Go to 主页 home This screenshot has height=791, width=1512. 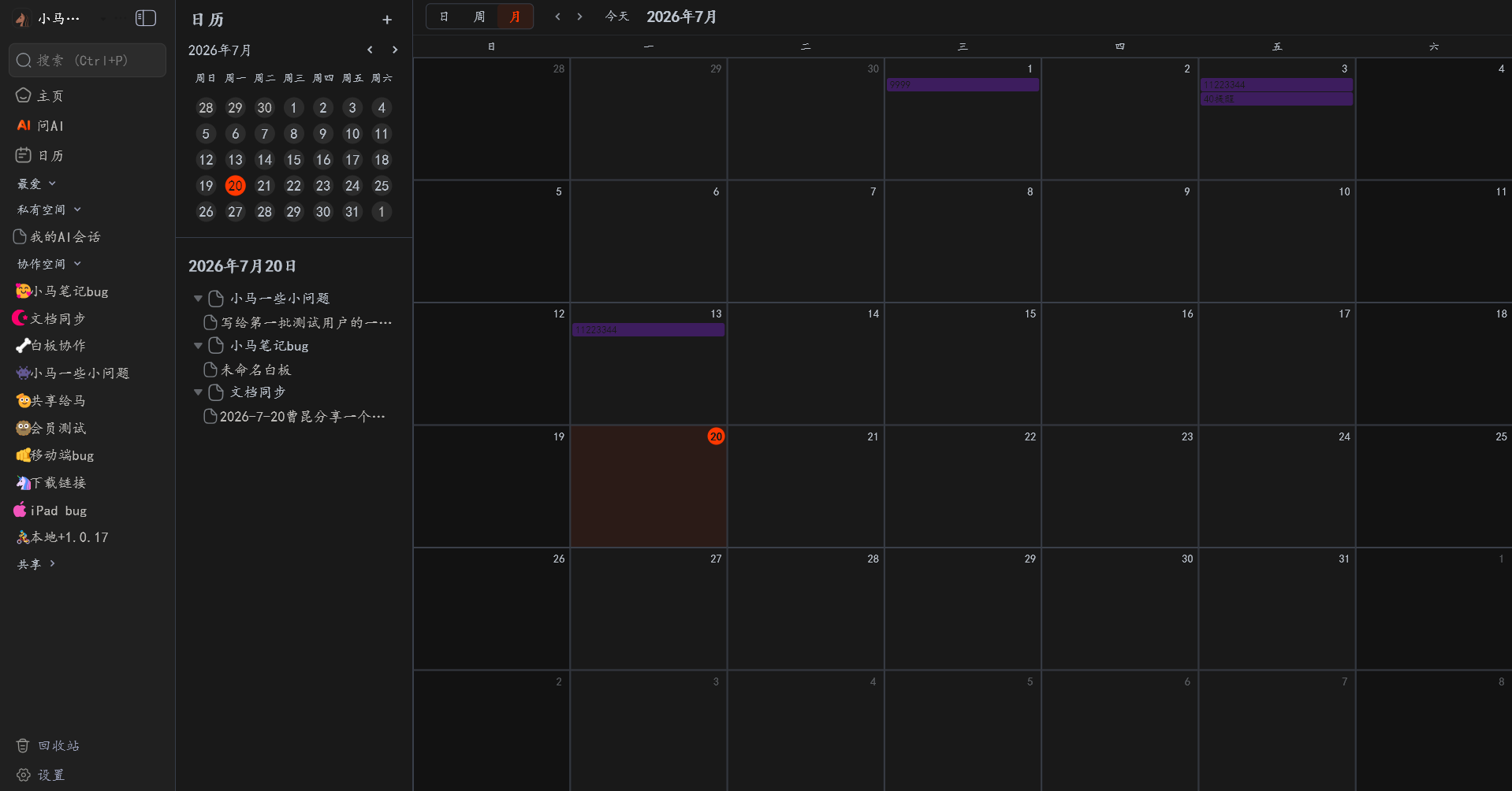click(x=40, y=95)
